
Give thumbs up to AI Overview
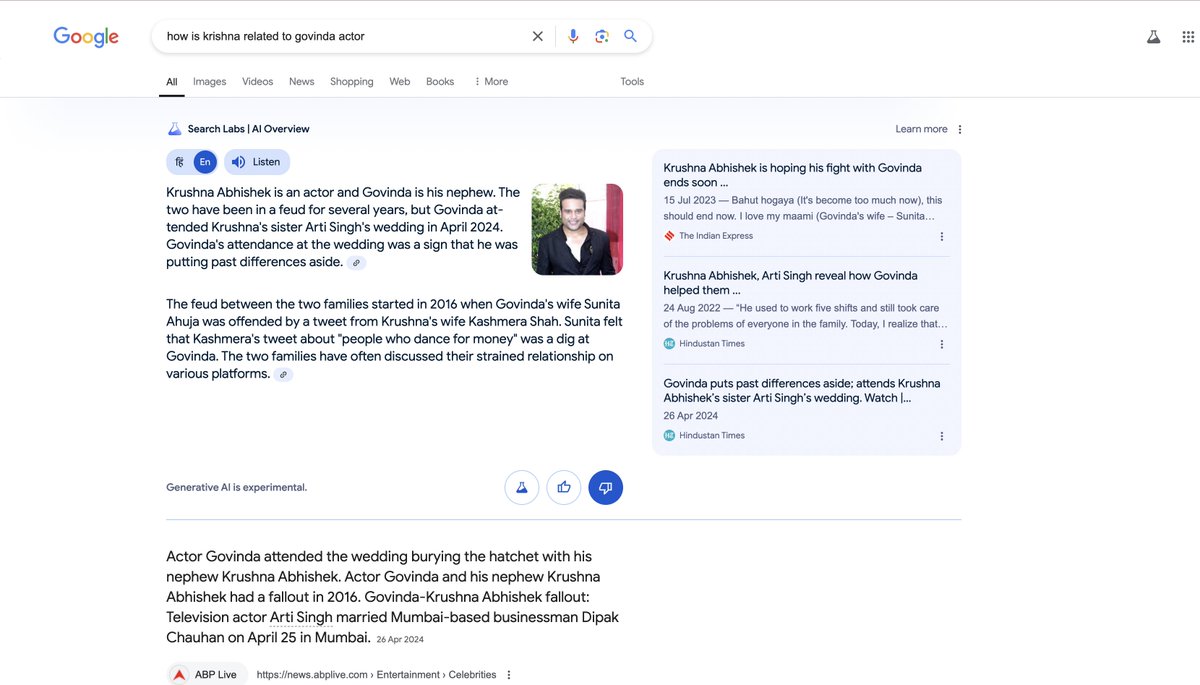coord(564,487)
